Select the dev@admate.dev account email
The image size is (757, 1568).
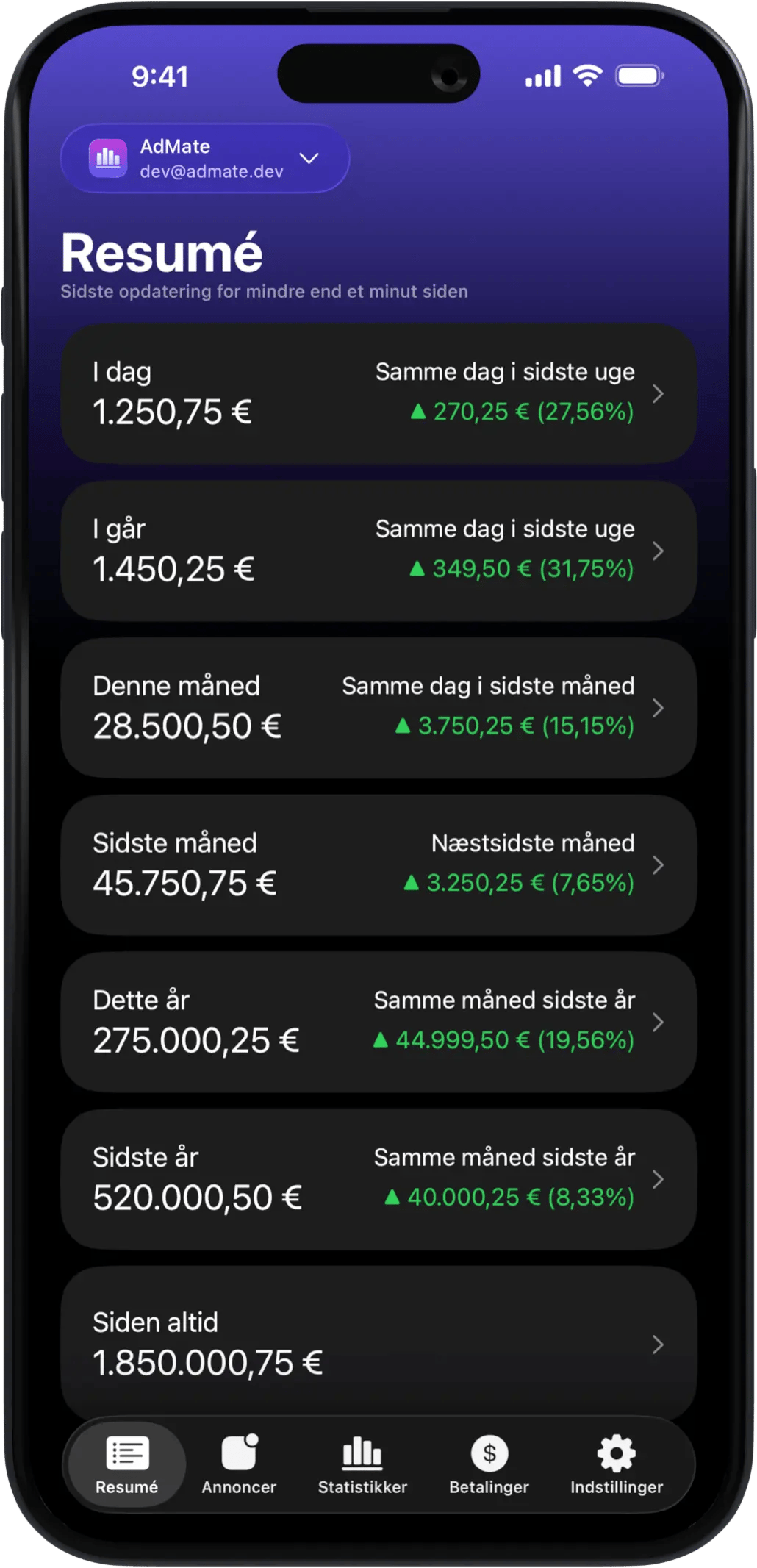coord(212,171)
